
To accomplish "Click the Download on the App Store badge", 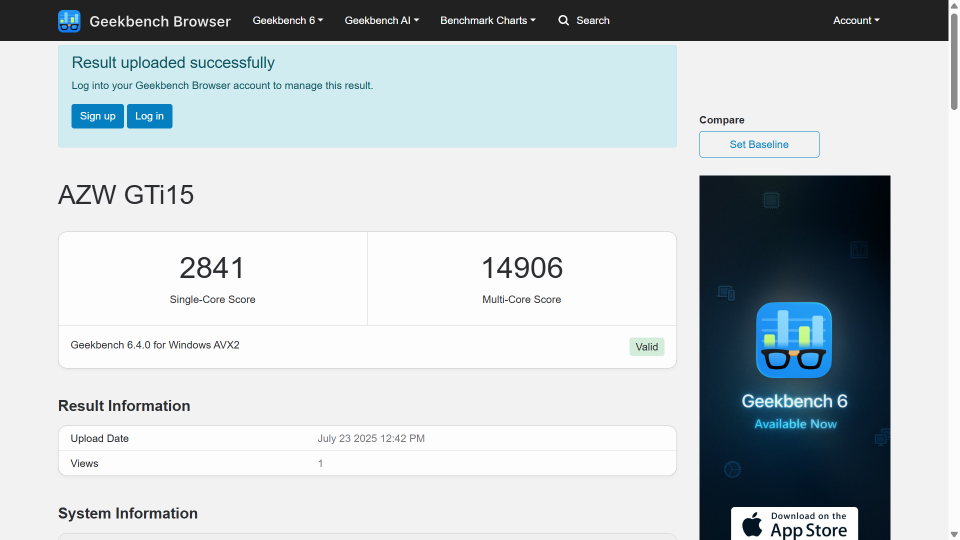I will point(794,525).
